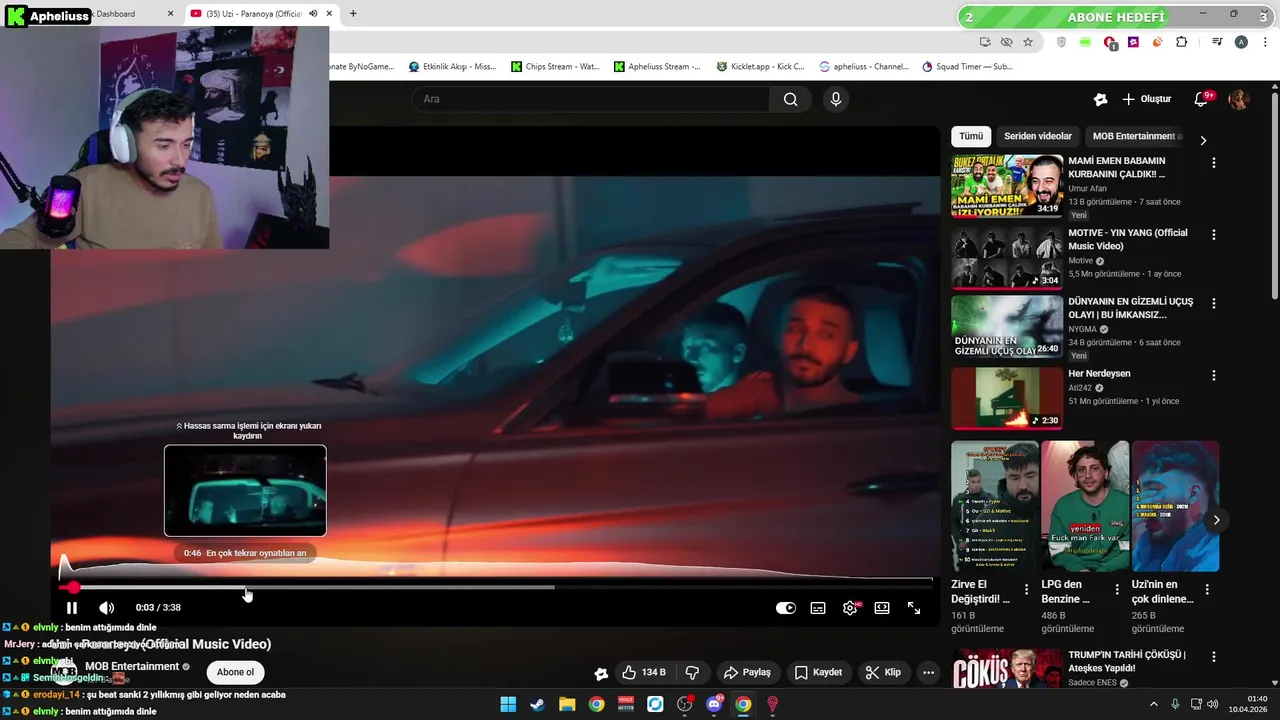
Task: Open the LPG den Benzine short
Action: (x=1085, y=506)
